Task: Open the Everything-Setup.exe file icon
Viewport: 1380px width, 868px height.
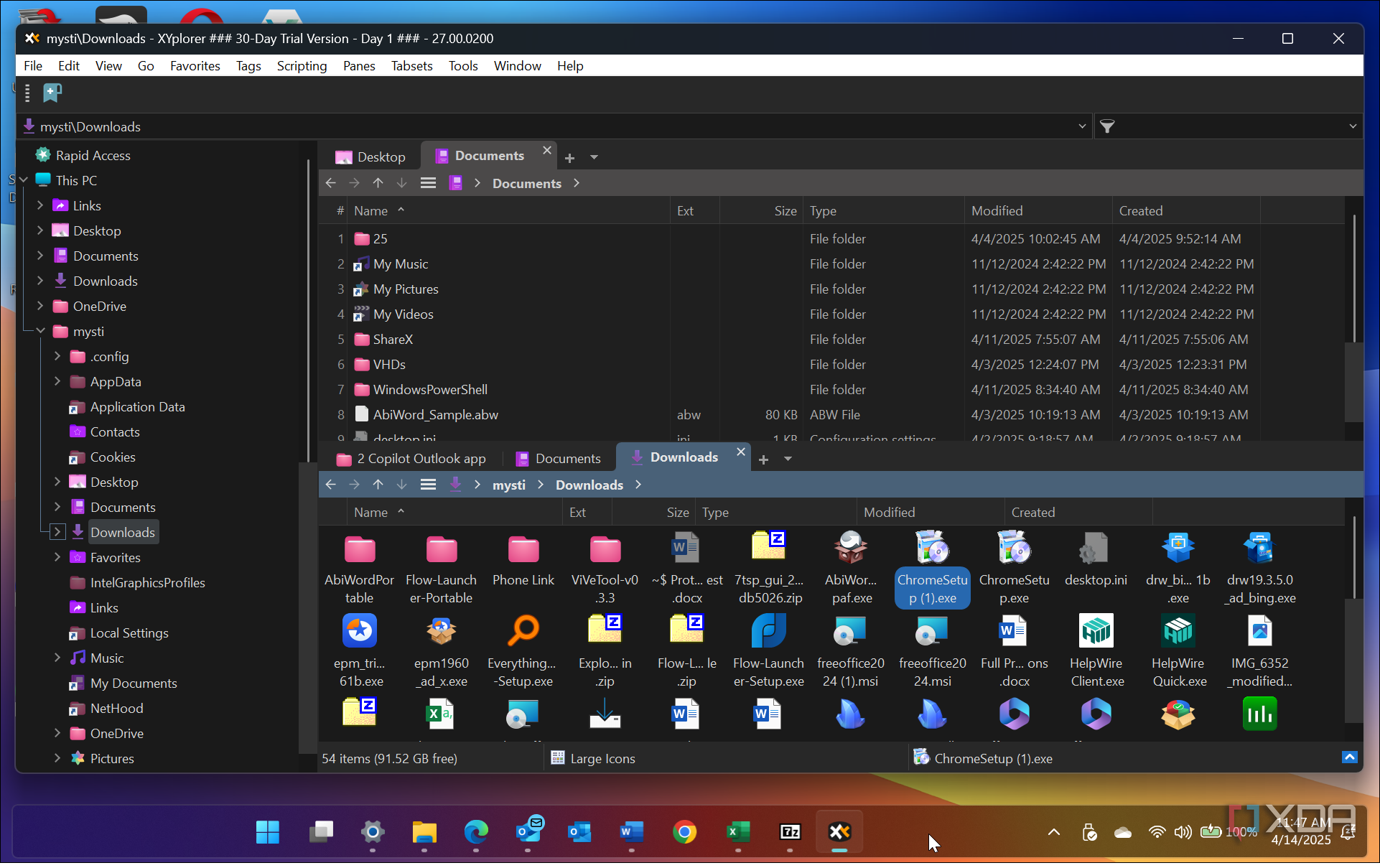Action: [523, 632]
